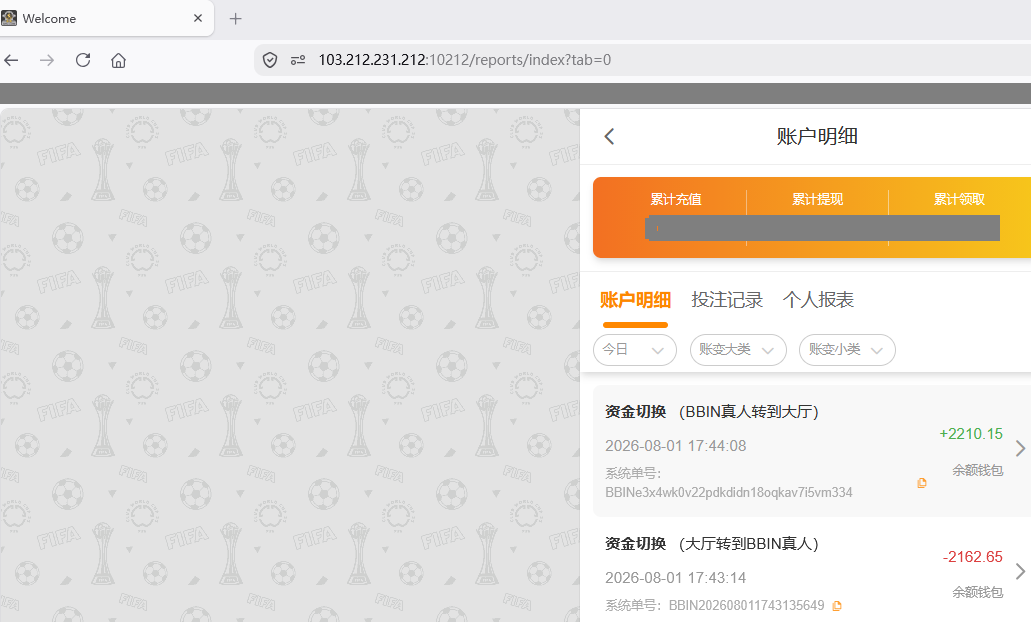Image resolution: width=1031 pixels, height=622 pixels.
Task: Click the +2210.15 amount
Action: tap(971, 434)
